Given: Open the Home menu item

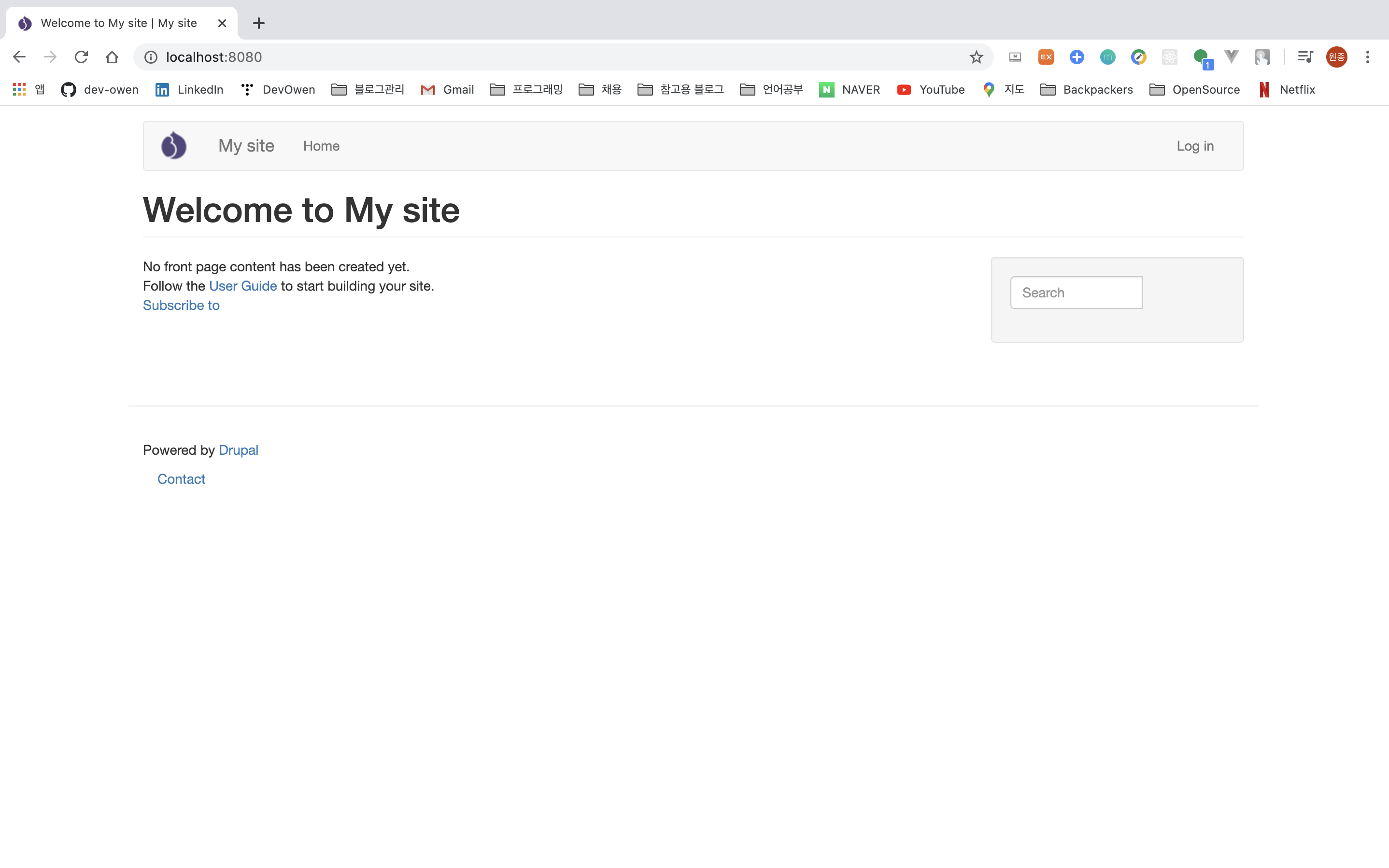Looking at the screenshot, I should click(x=321, y=146).
